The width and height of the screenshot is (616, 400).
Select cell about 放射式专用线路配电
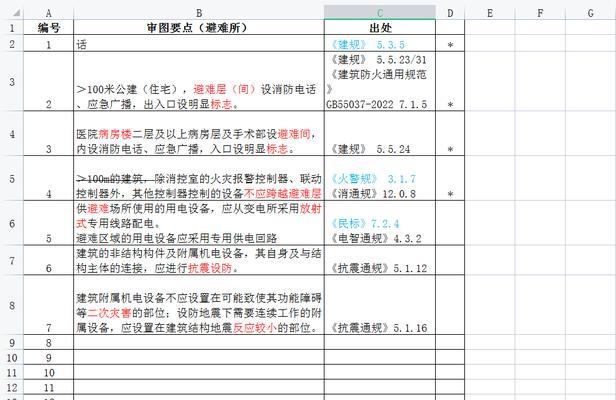pyautogui.click(x=199, y=223)
